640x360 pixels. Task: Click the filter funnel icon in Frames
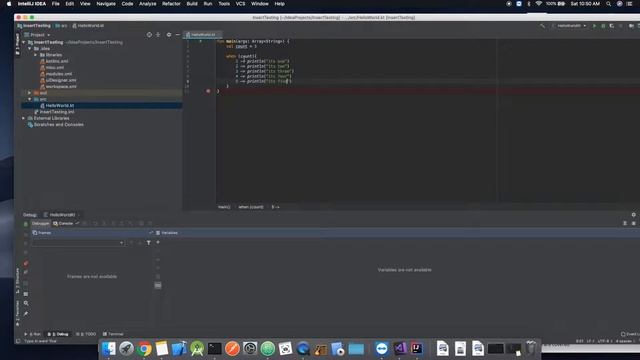pos(149,243)
